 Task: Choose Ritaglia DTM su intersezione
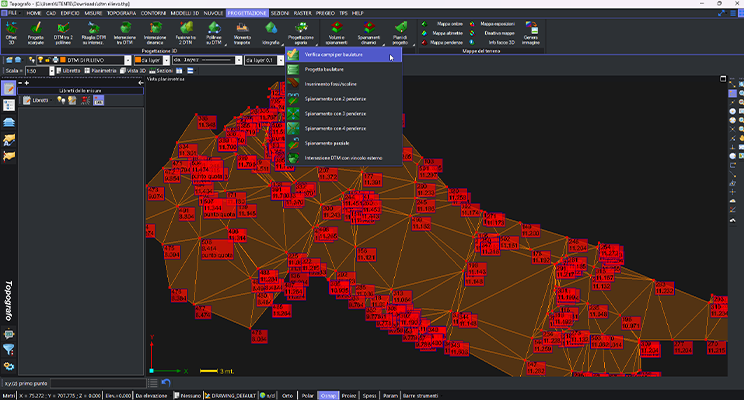click(x=93, y=33)
